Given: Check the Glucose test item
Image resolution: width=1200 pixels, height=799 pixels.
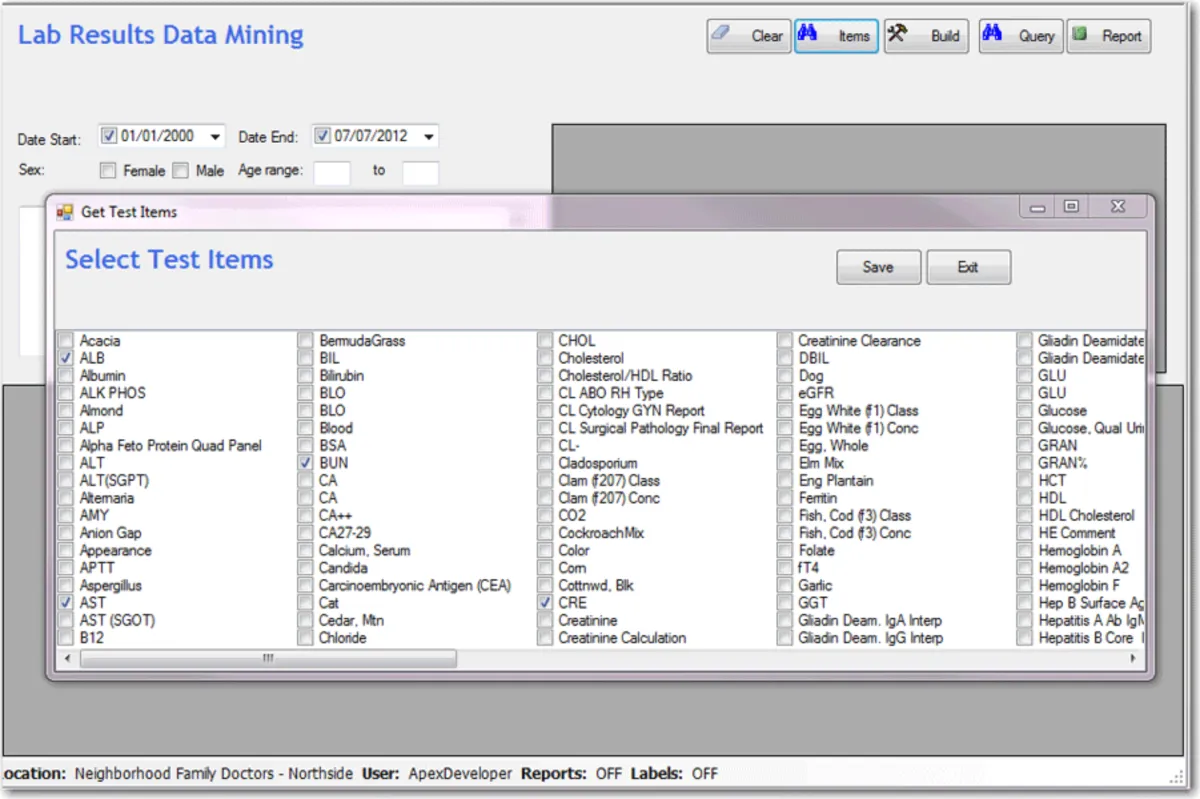Looking at the screenshot, I should coord(1025,411).
